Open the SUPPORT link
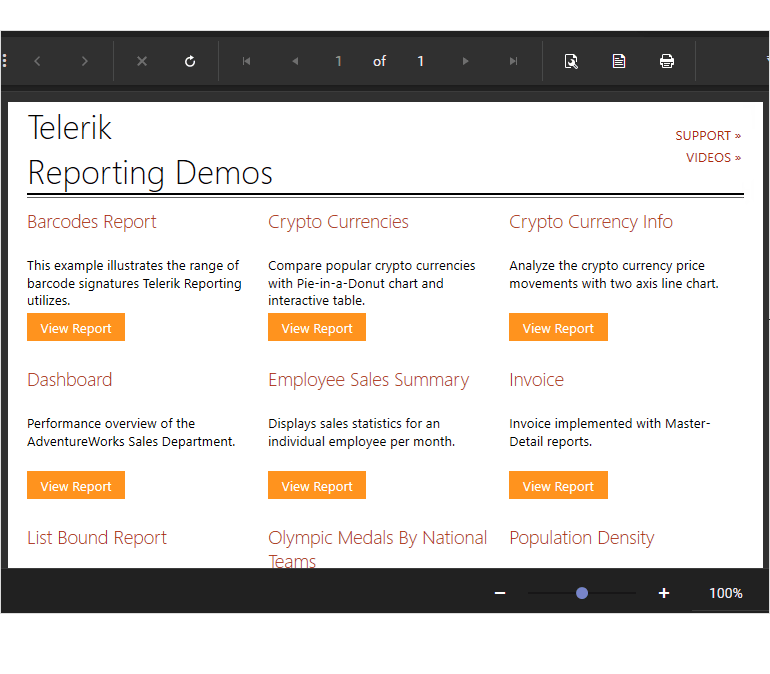Screen dimensions: 770x674 point(708,135)
